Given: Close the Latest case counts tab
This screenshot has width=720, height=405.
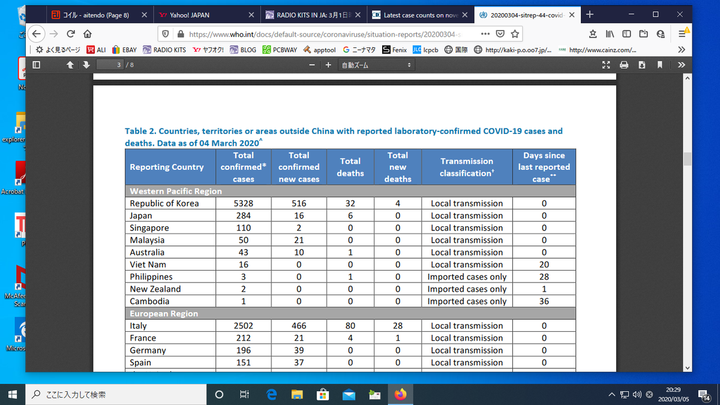Looking at the screenshot, I should tap(465, 15).
